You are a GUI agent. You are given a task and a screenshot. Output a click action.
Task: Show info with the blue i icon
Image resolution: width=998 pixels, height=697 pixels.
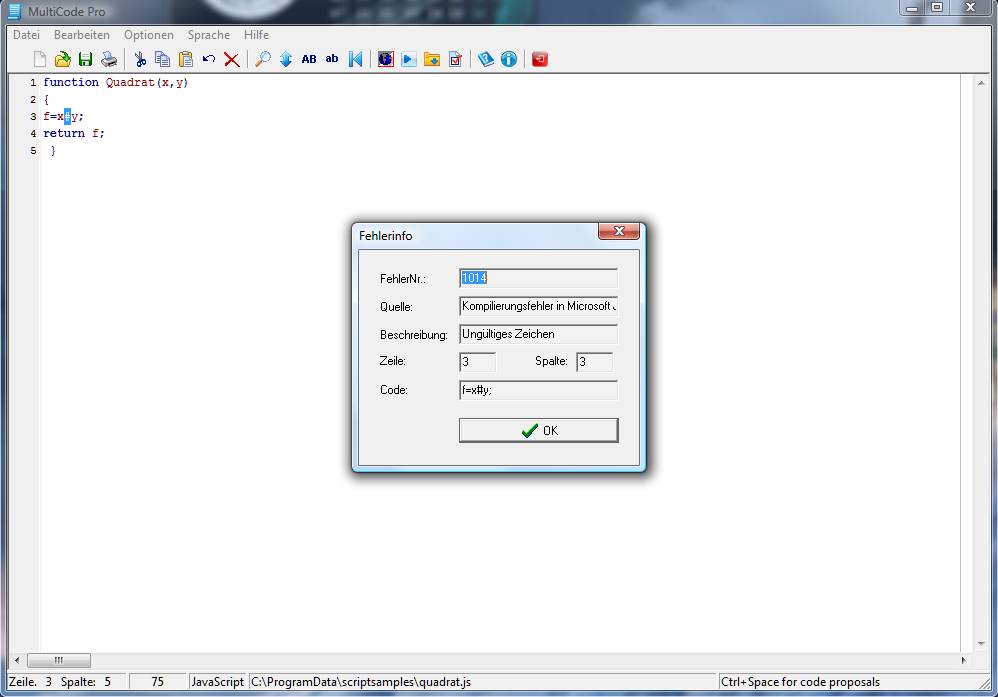point(509,59)
